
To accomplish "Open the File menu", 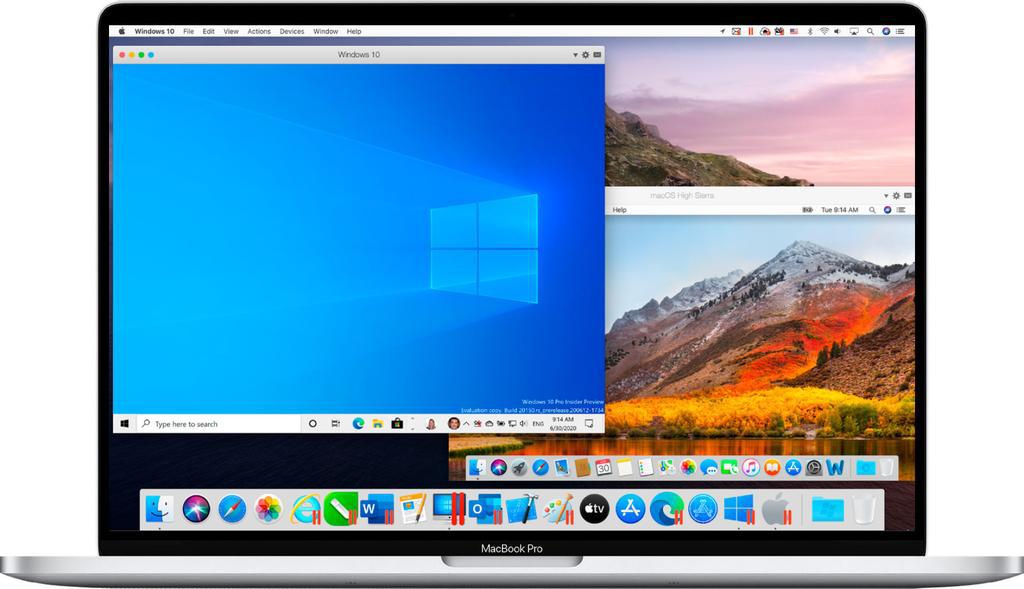I will pyautogui.click(x=189, y=31).
